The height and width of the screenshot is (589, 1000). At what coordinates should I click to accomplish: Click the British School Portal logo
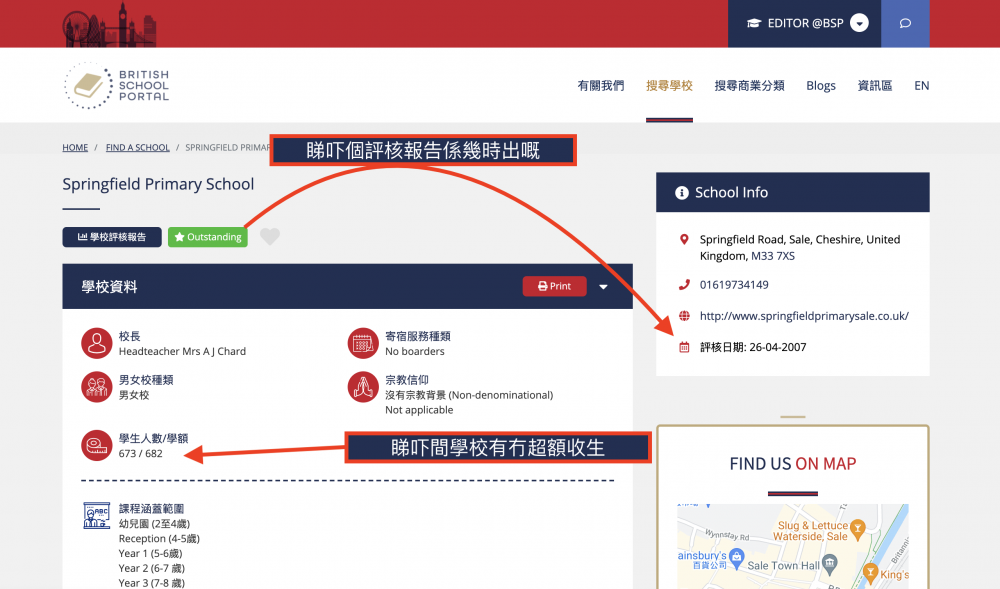point(117,85)
